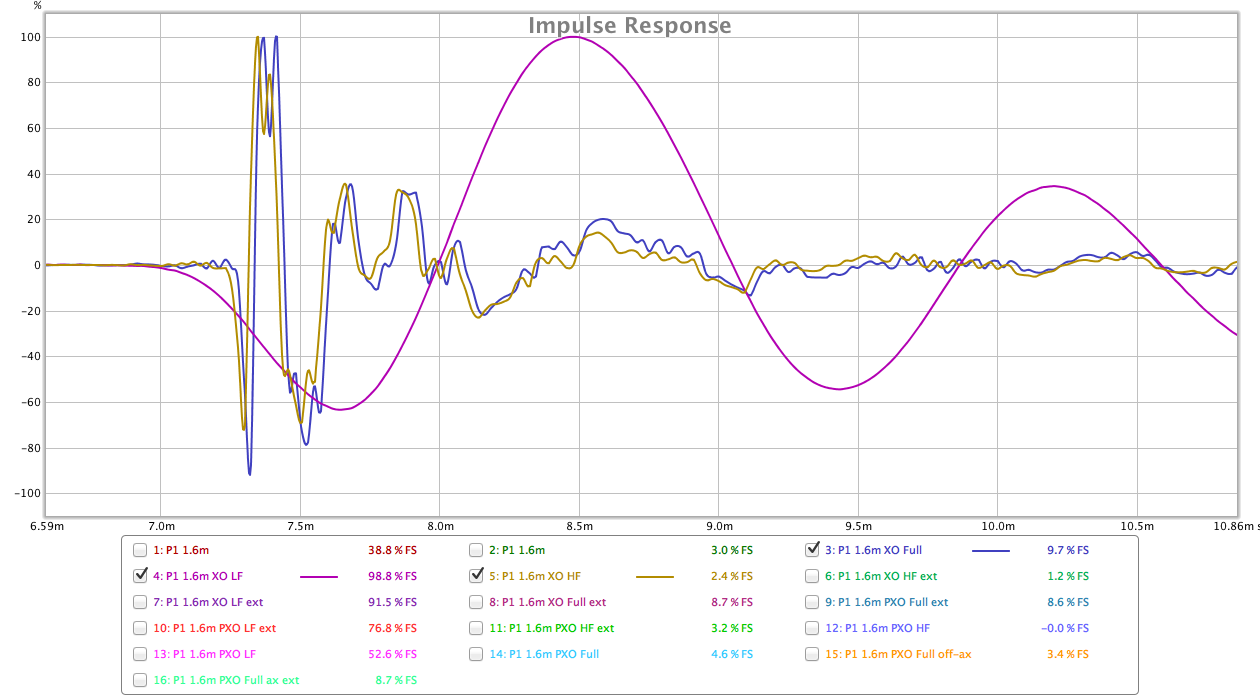Enable trace 14 P1 1.6m PXO Full
The height and width of the screenshot is (696, 1260).
click(x=476, y=653)
